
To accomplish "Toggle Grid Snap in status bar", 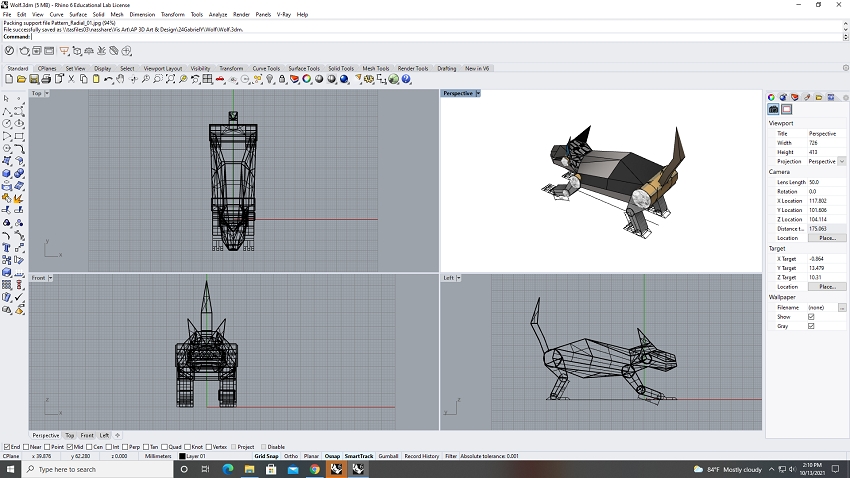I will click(266, 456).
